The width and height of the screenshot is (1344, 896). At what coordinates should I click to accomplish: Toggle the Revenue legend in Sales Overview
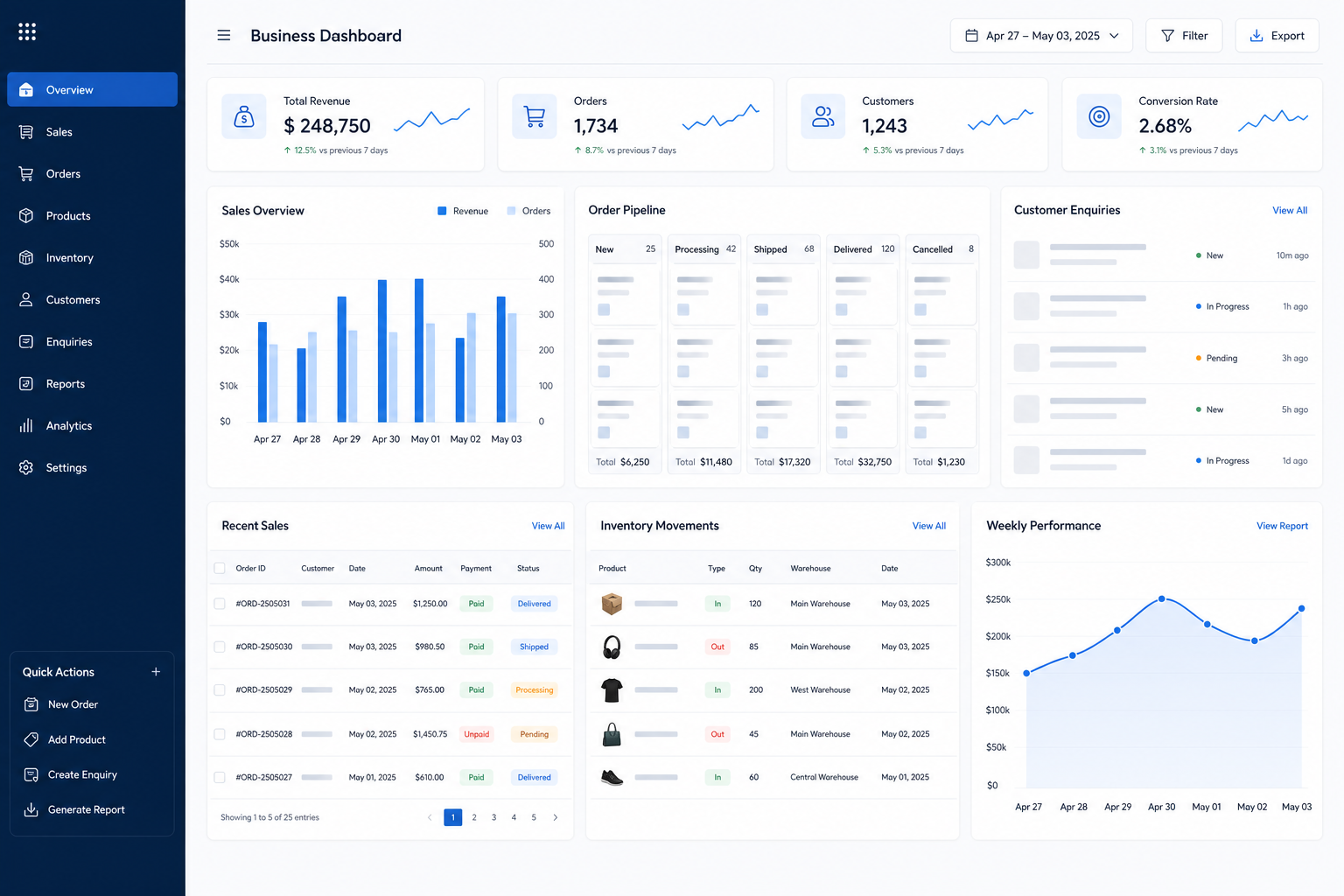(463, 211)
